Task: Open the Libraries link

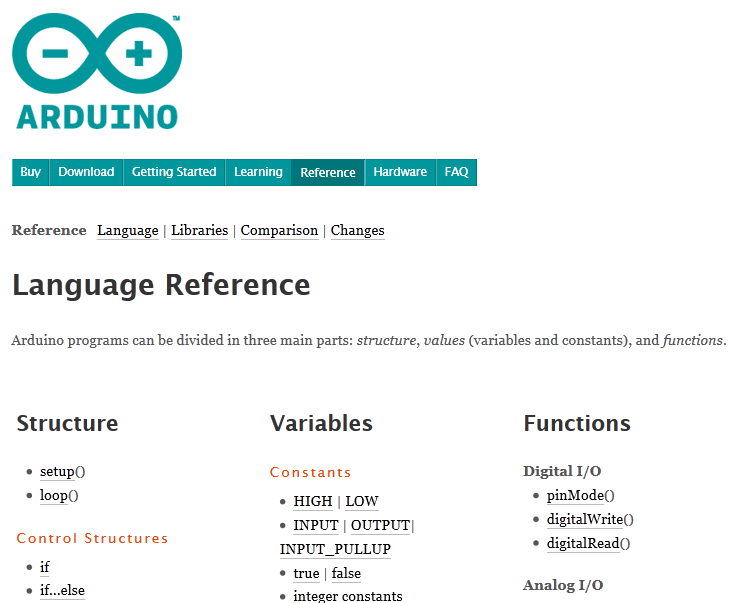Action: coord(199,230)
